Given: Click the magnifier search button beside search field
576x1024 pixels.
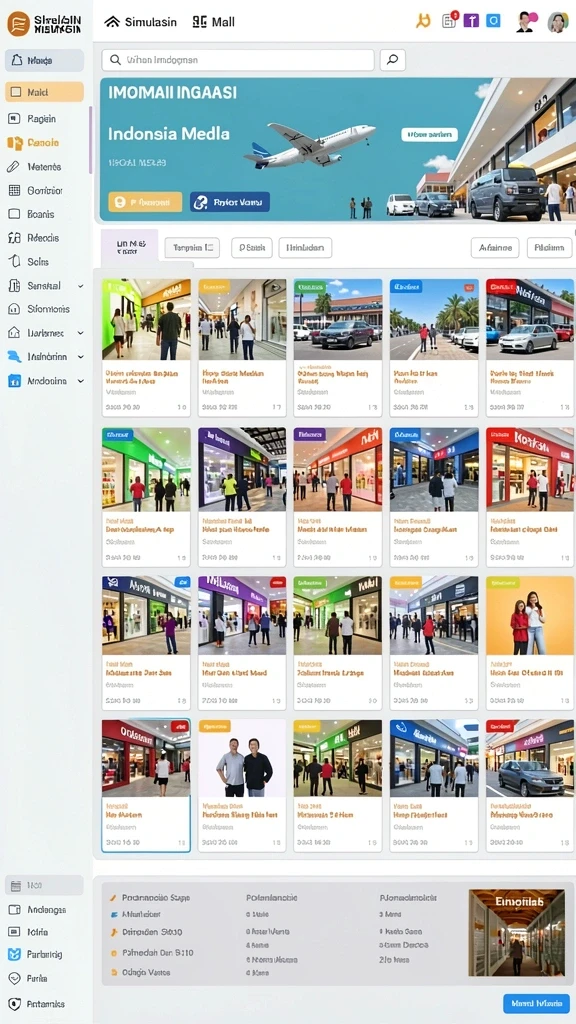Looking at the screenshot, I should (x=392, y=59).
